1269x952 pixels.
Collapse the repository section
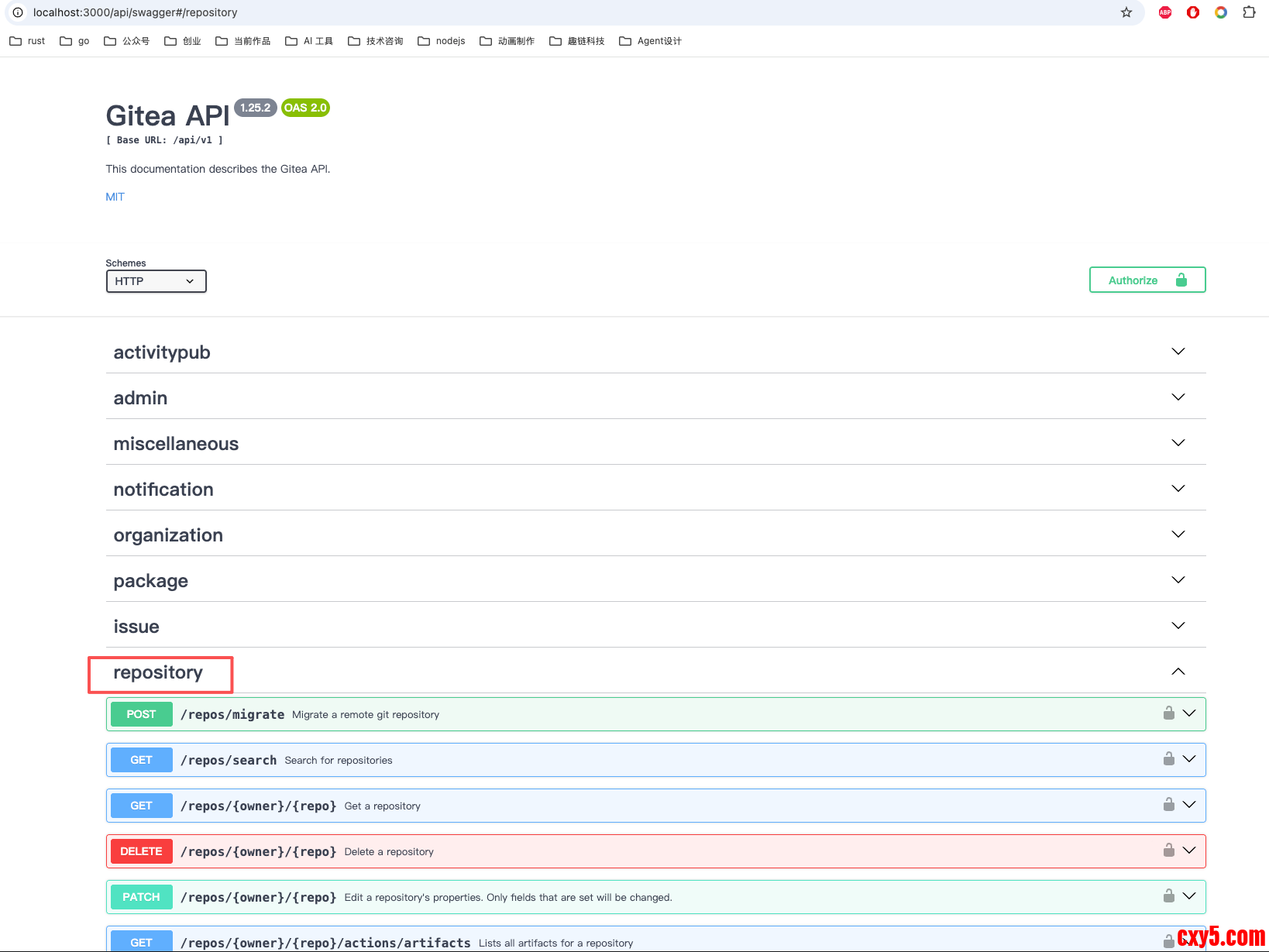[x=1178, y=672]
